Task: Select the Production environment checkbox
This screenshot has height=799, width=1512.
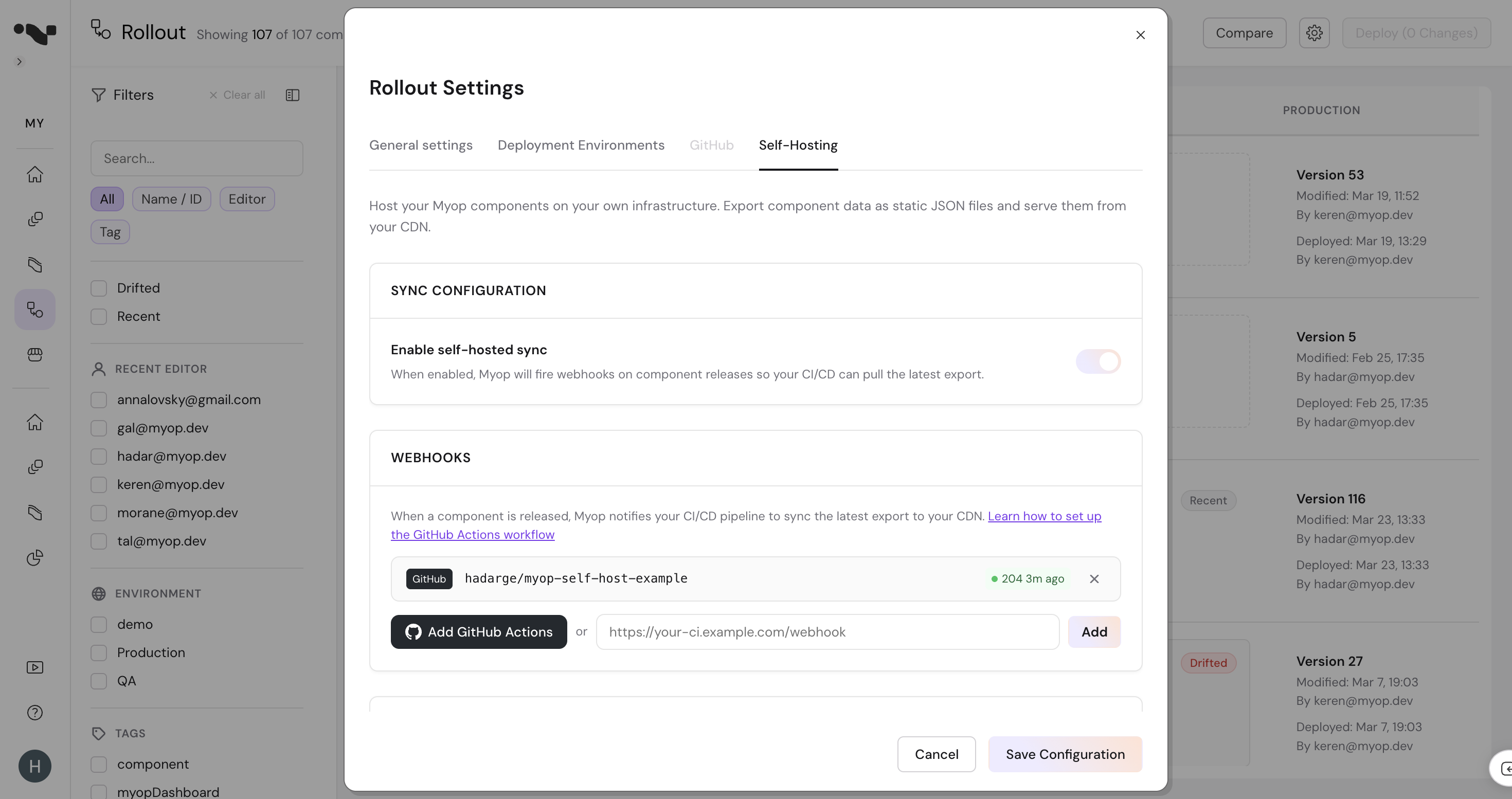Action: click(x=99, y=652)
